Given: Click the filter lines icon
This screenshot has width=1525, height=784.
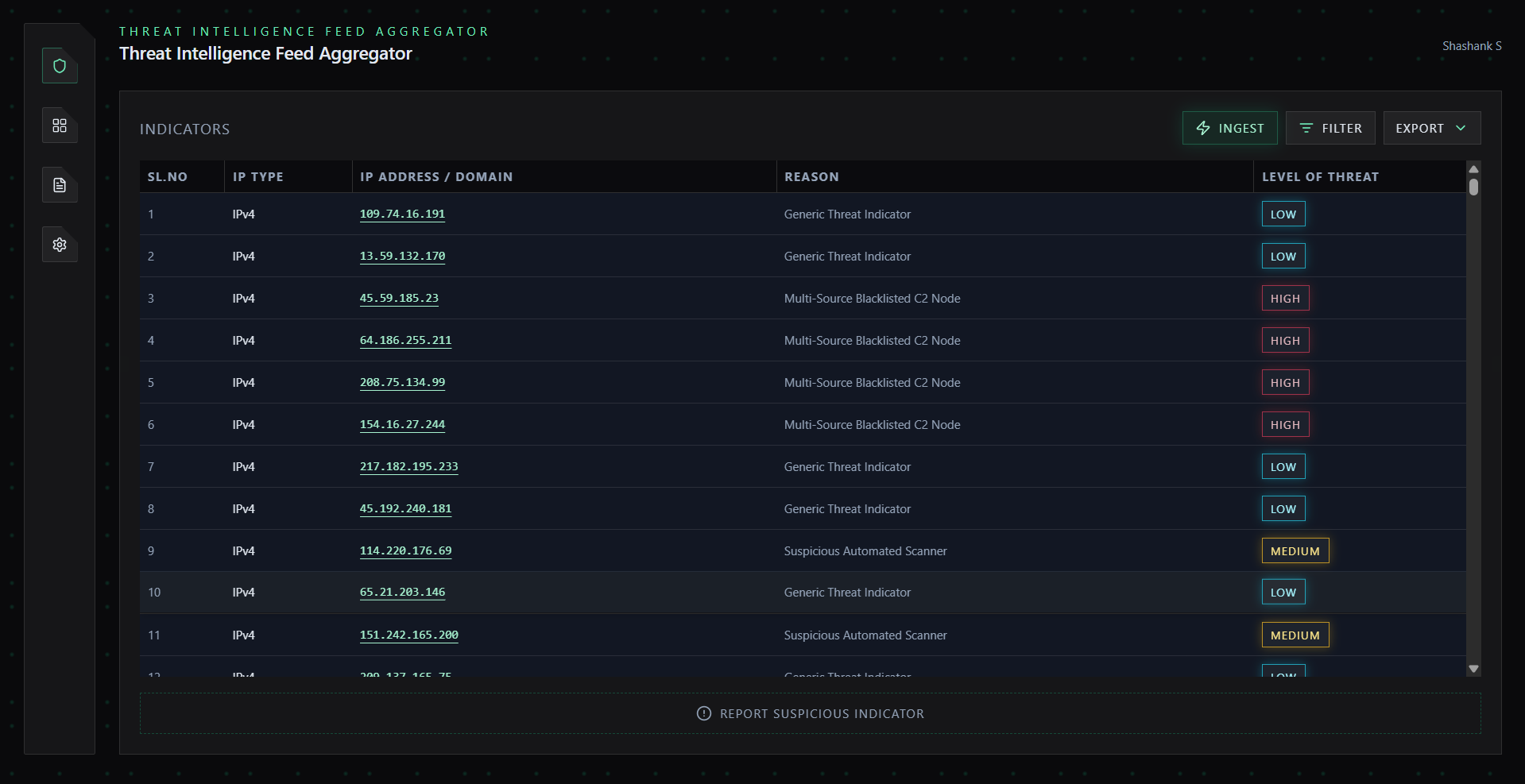Looking at the screenshot, I should [1306, 128].
